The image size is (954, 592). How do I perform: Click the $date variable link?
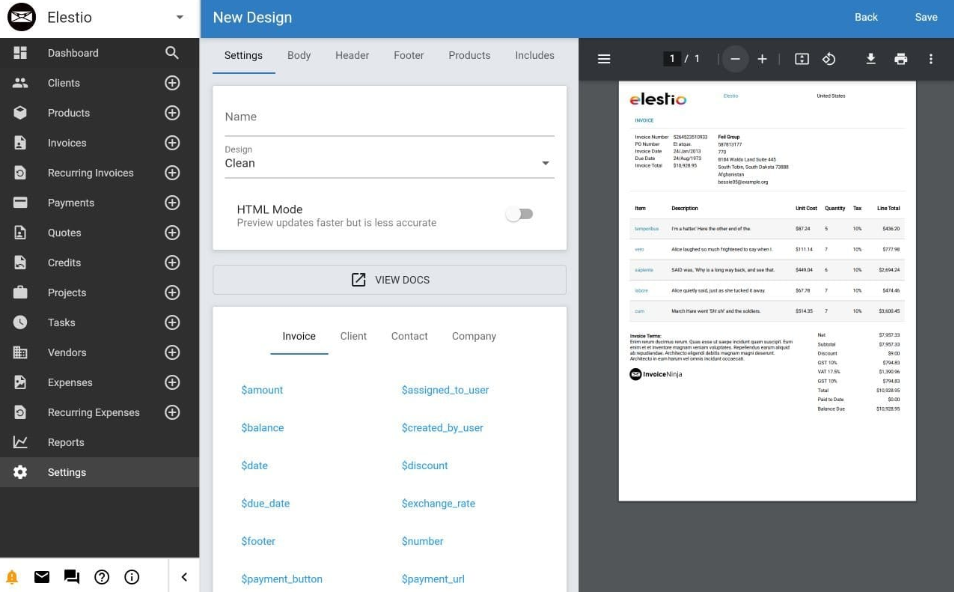click(254, 465)
